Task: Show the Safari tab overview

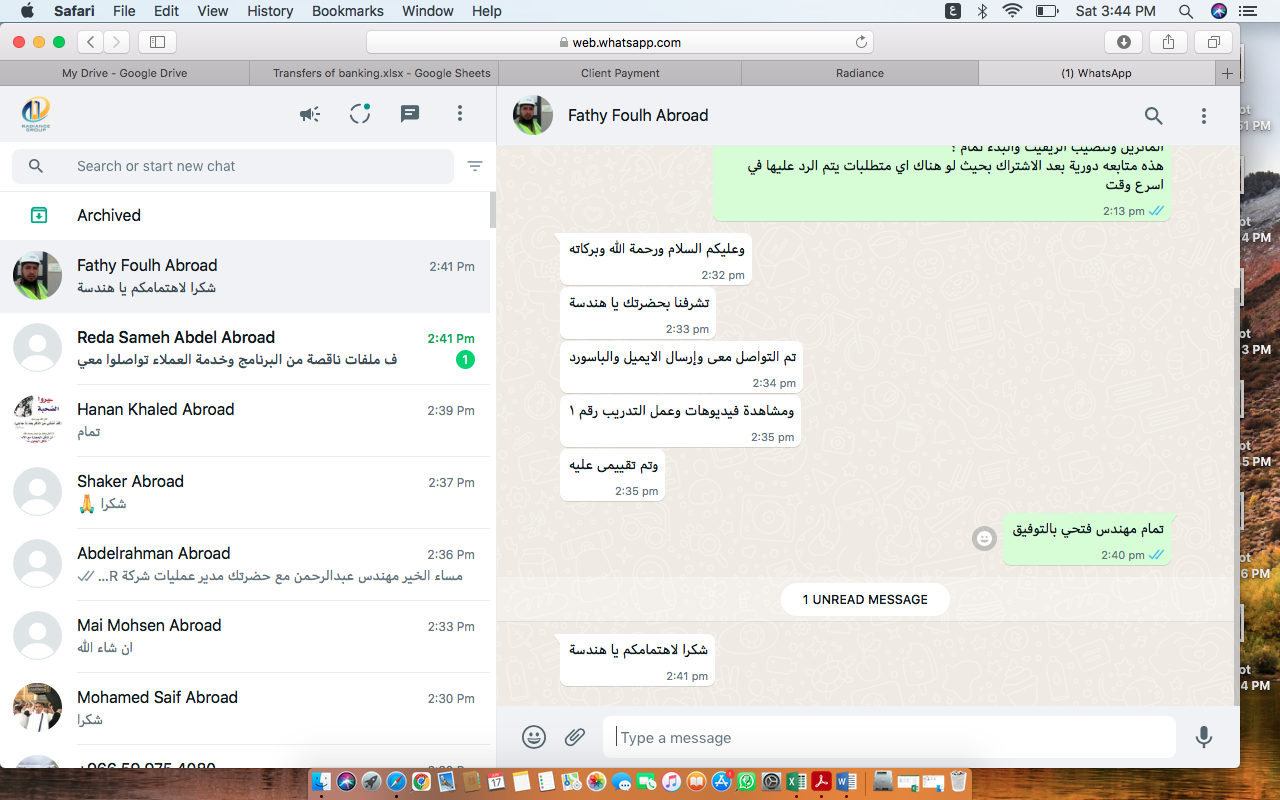Action: point(1213,42)
